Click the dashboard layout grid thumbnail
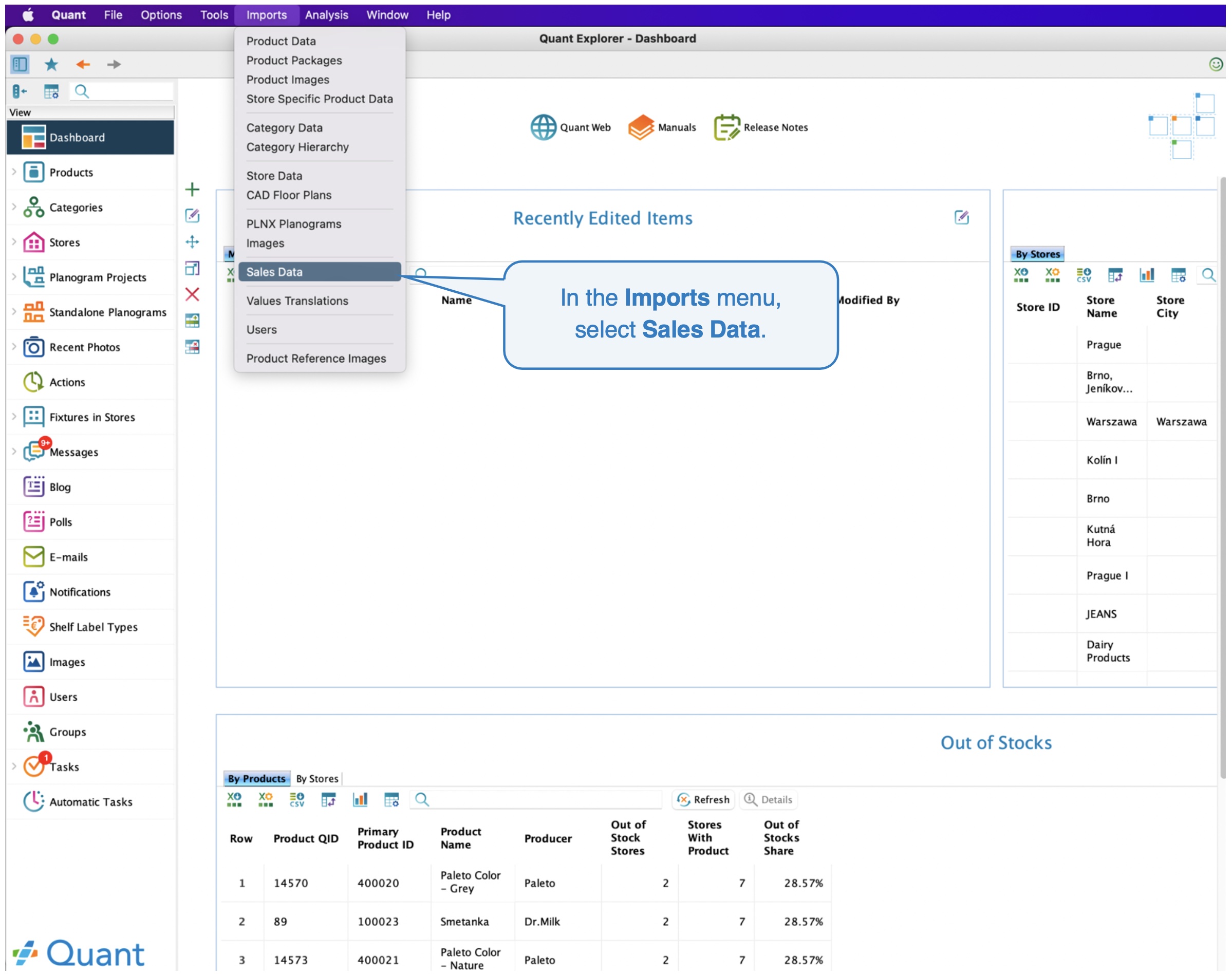1232x974 pixels. 1181,125
